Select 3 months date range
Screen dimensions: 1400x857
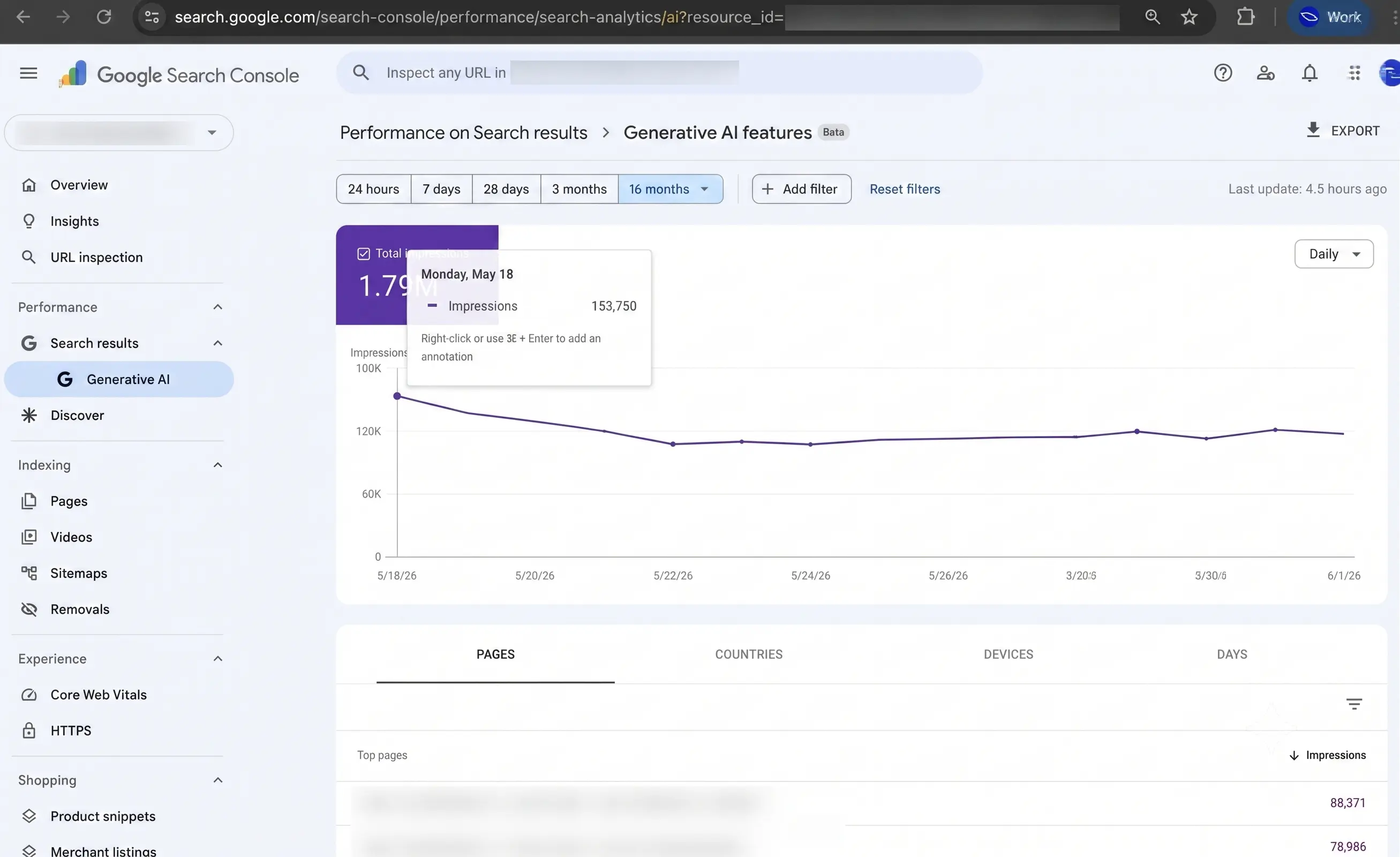pyautogui.click(x=579, y=189)
